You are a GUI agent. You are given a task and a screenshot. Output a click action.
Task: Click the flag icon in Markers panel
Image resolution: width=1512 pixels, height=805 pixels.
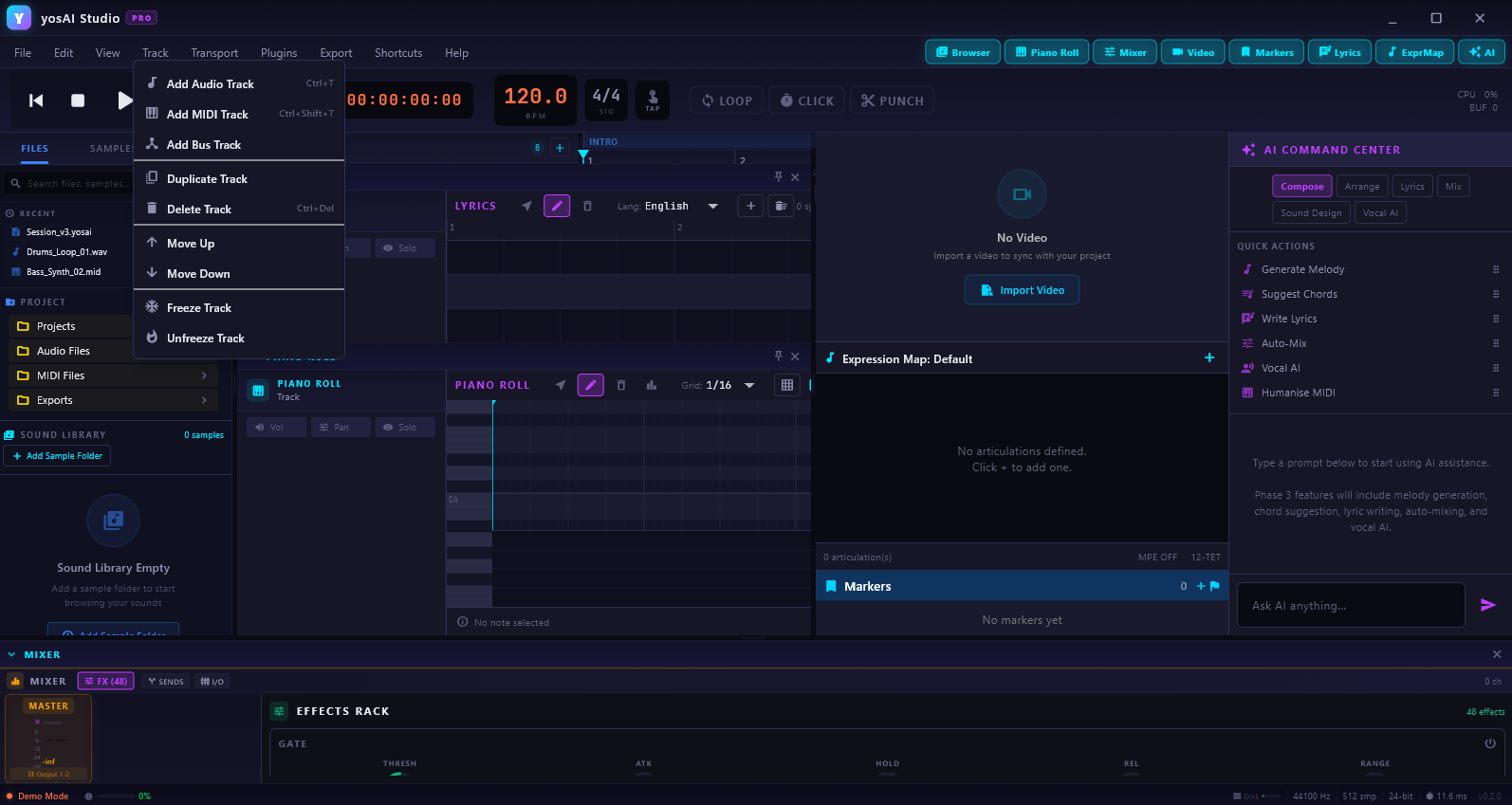click(1215, 586)
